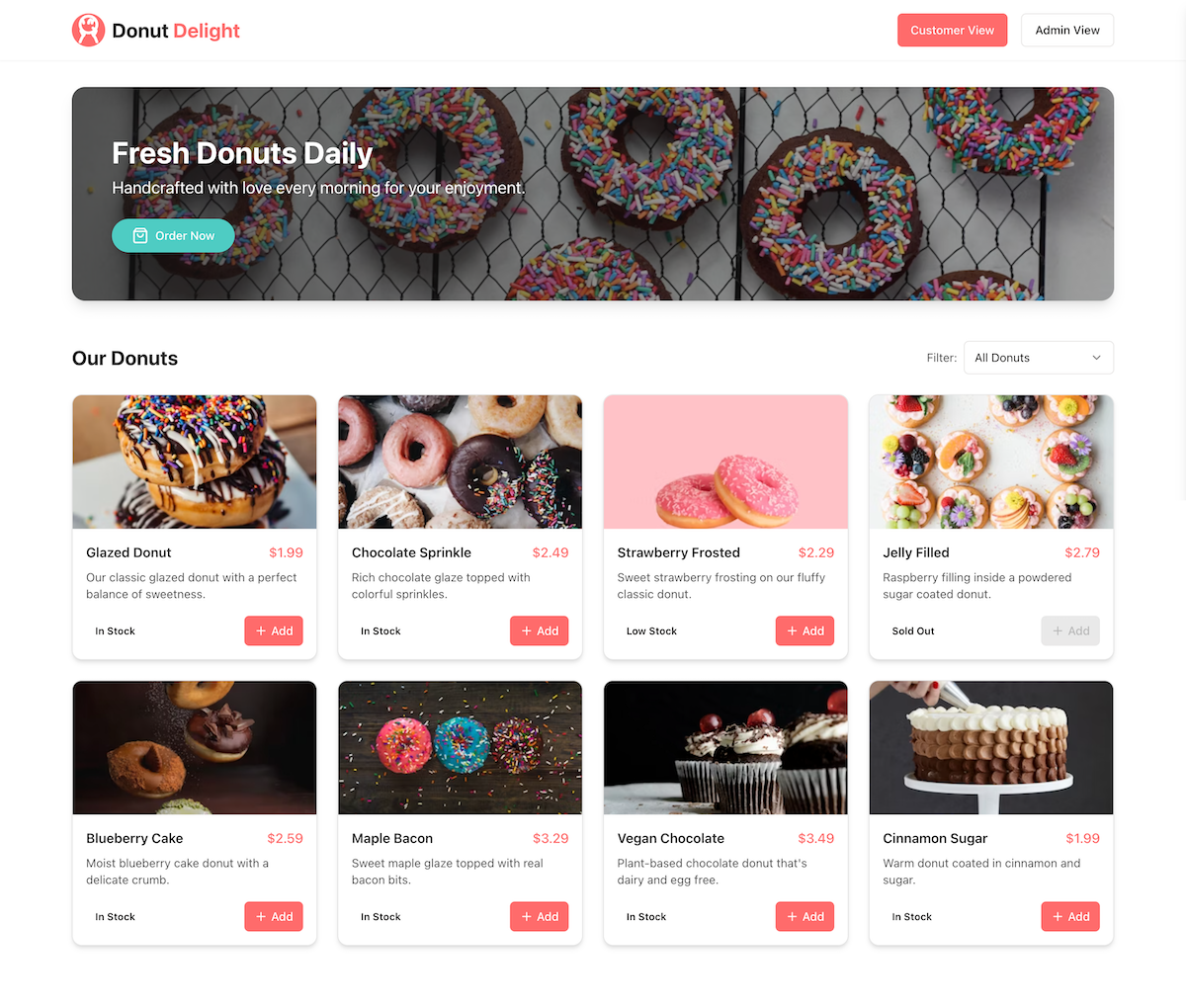1186x1008 pixels.
Task: Expand the filter chevron arrow
Action: 1096,358
